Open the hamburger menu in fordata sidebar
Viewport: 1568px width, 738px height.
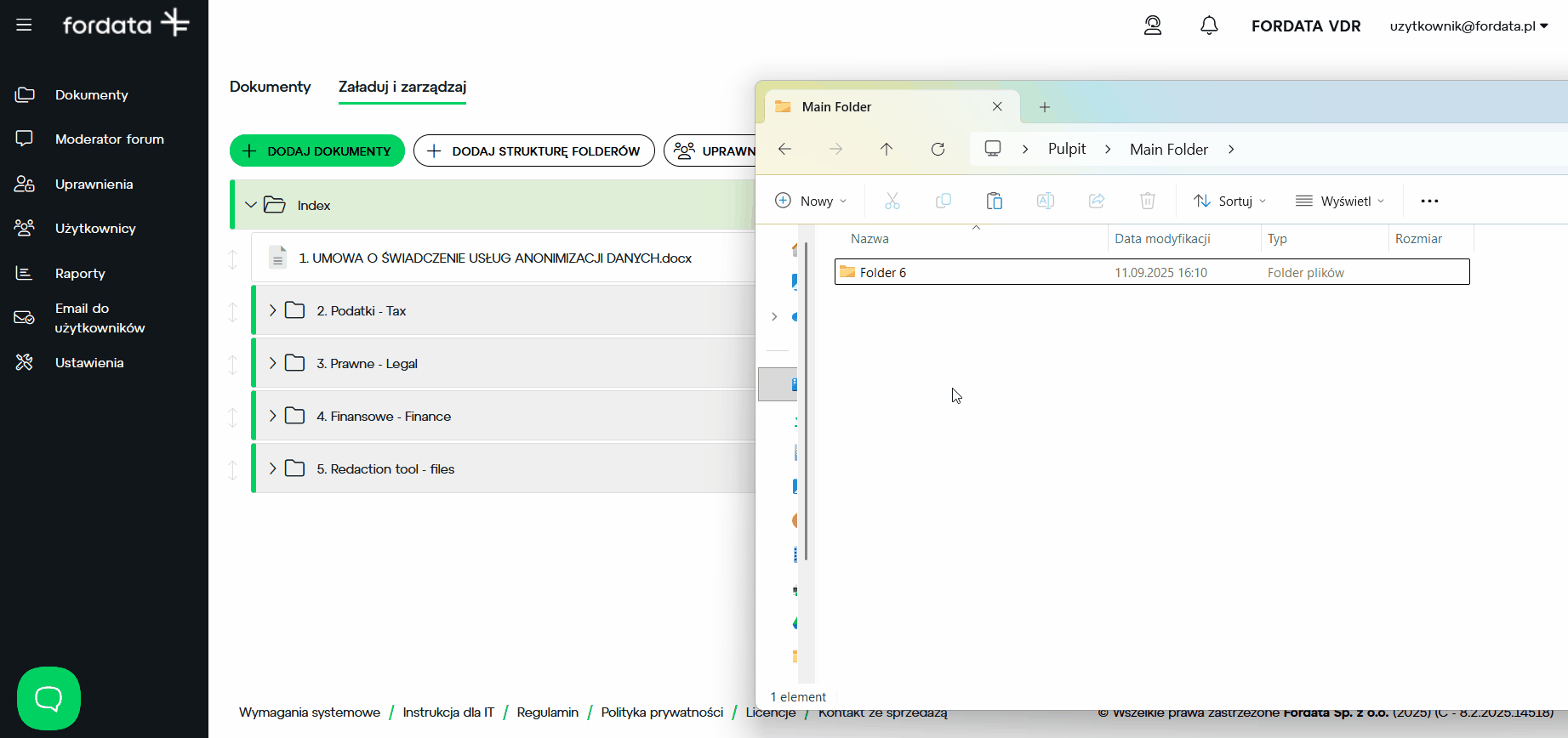(24, 25)
